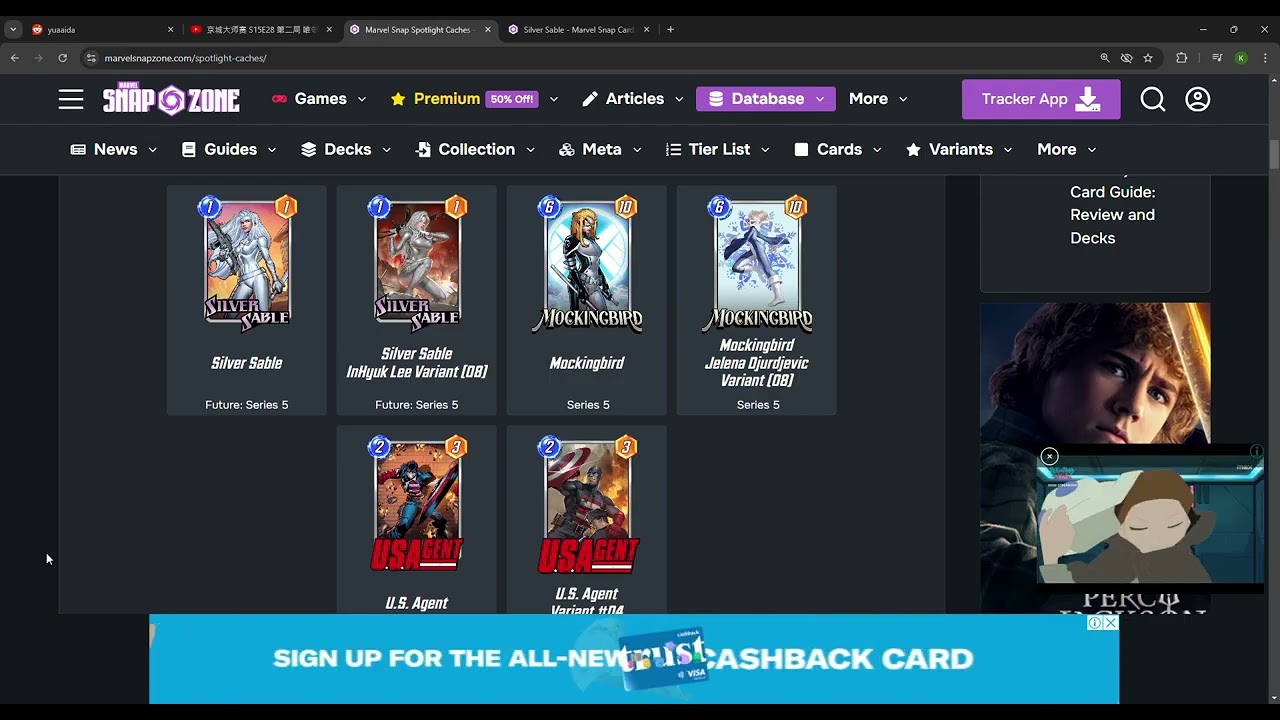Open the Chrome three-dot menu

1265,58
